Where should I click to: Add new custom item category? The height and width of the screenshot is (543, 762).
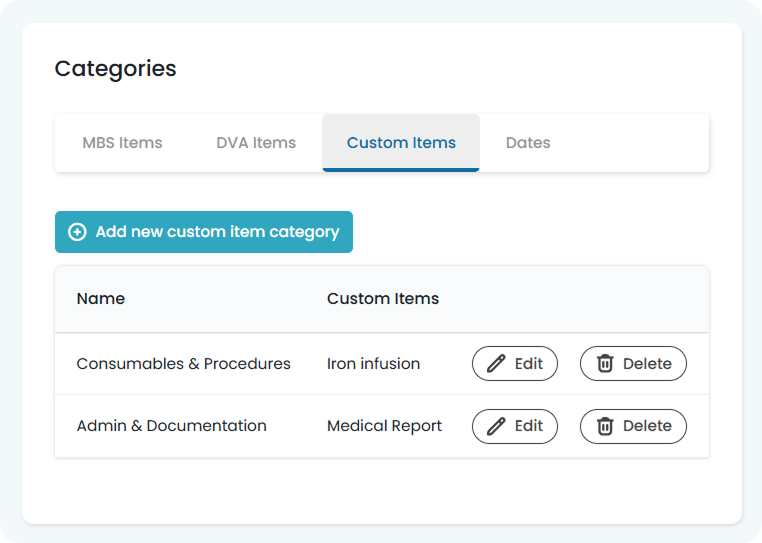coord(204,232)
